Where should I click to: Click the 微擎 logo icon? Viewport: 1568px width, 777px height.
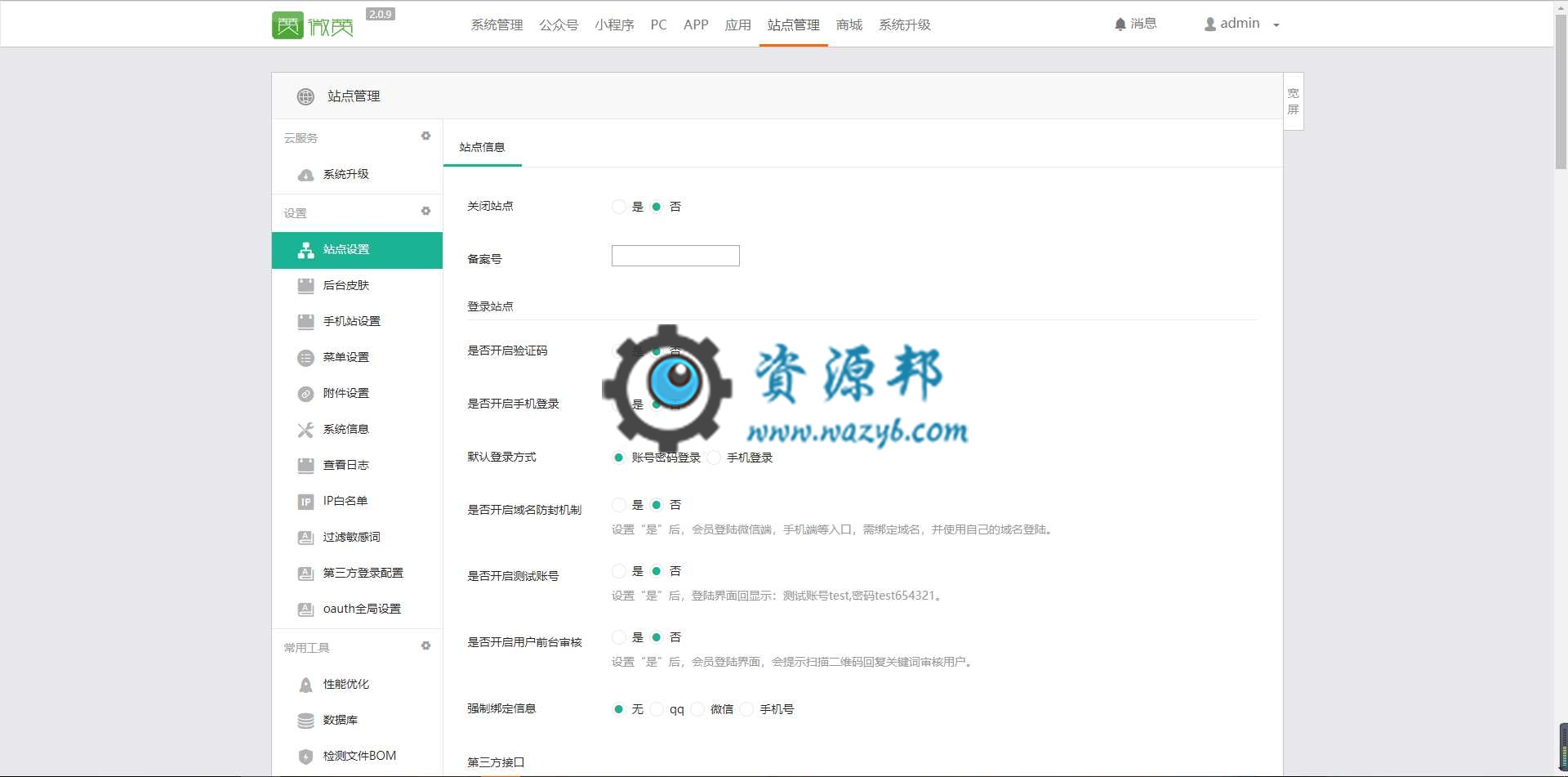287,25
